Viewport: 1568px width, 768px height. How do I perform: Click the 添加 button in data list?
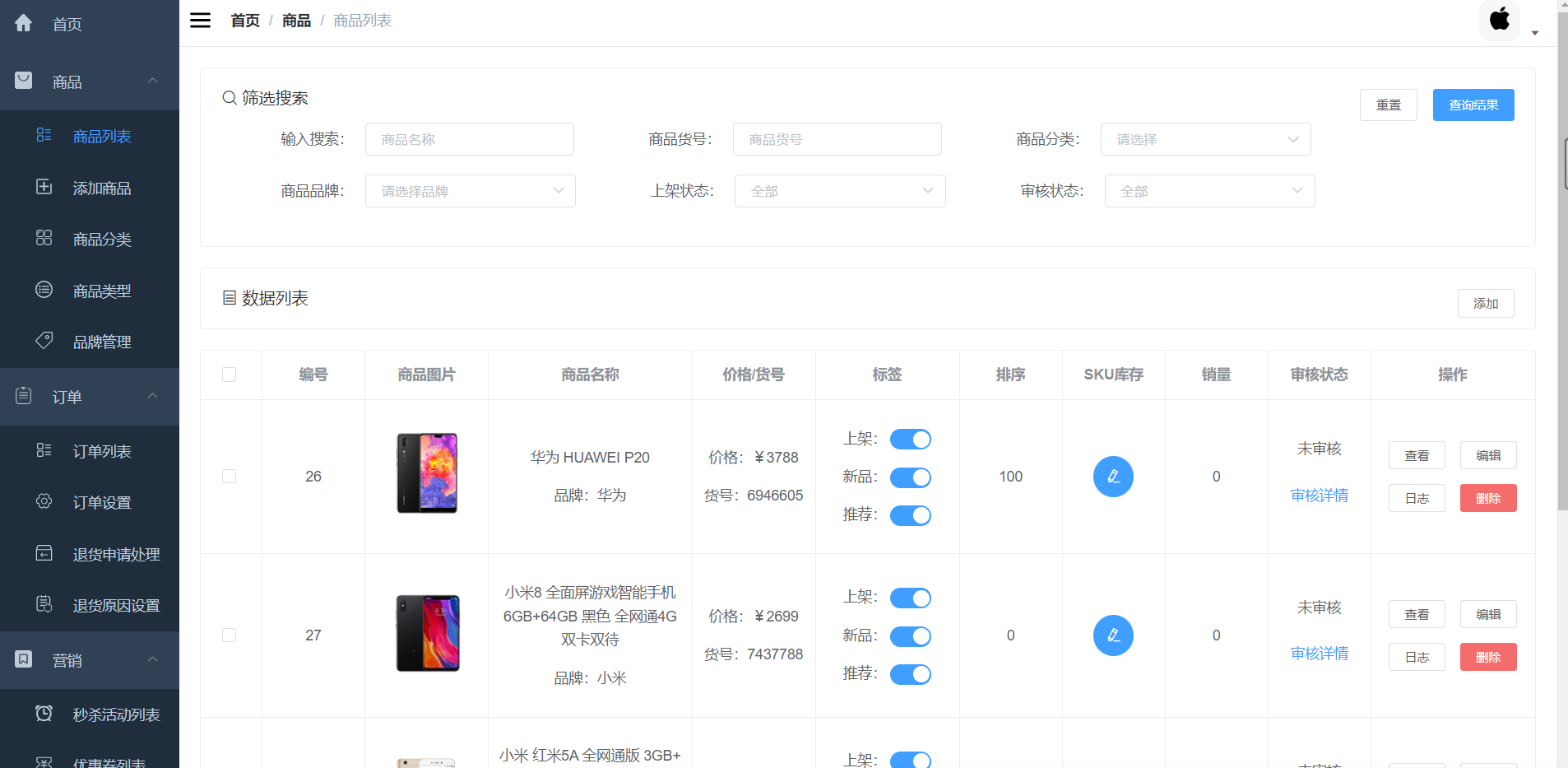[x=1486, y=303]
